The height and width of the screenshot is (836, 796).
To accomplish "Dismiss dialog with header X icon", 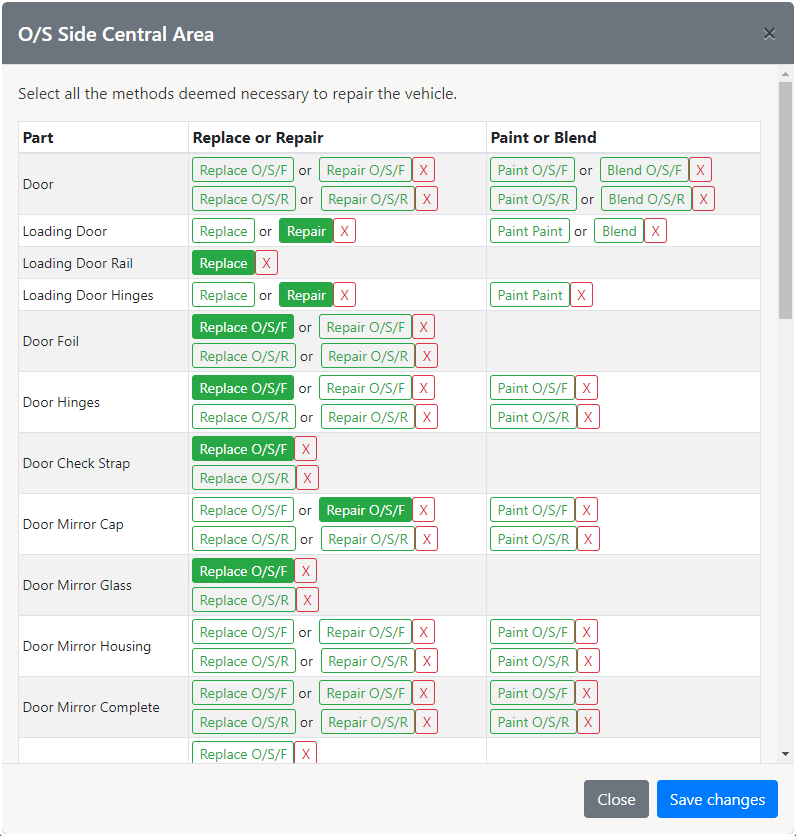I will 769,34.
